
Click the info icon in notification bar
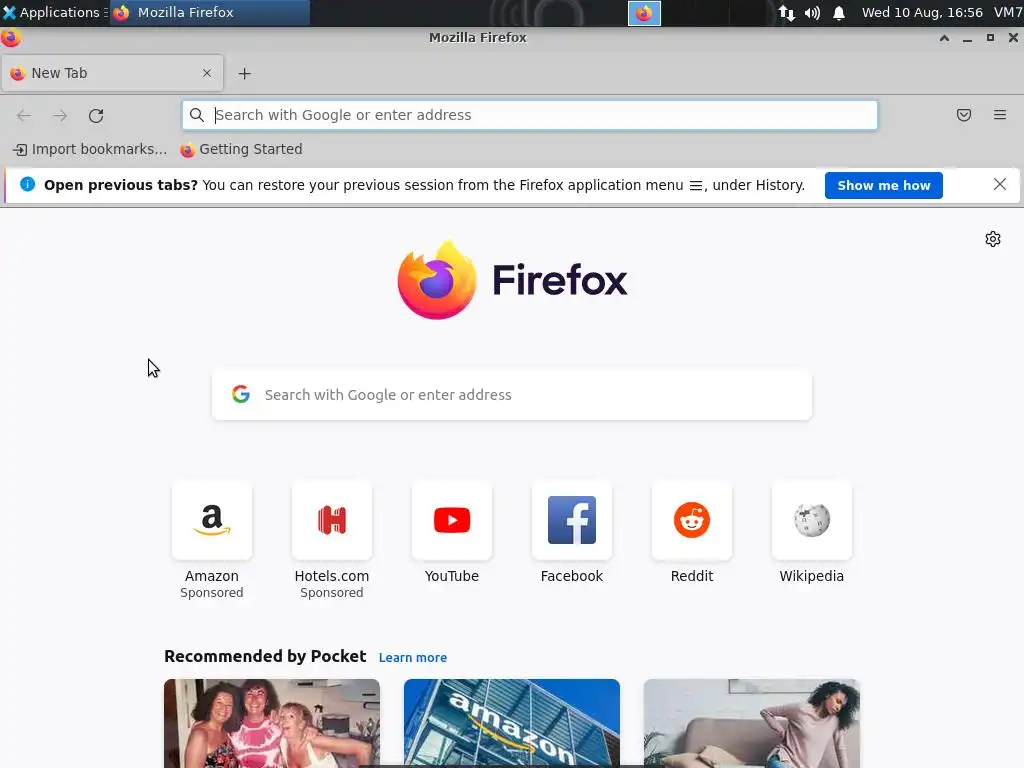tap(27, 185)
